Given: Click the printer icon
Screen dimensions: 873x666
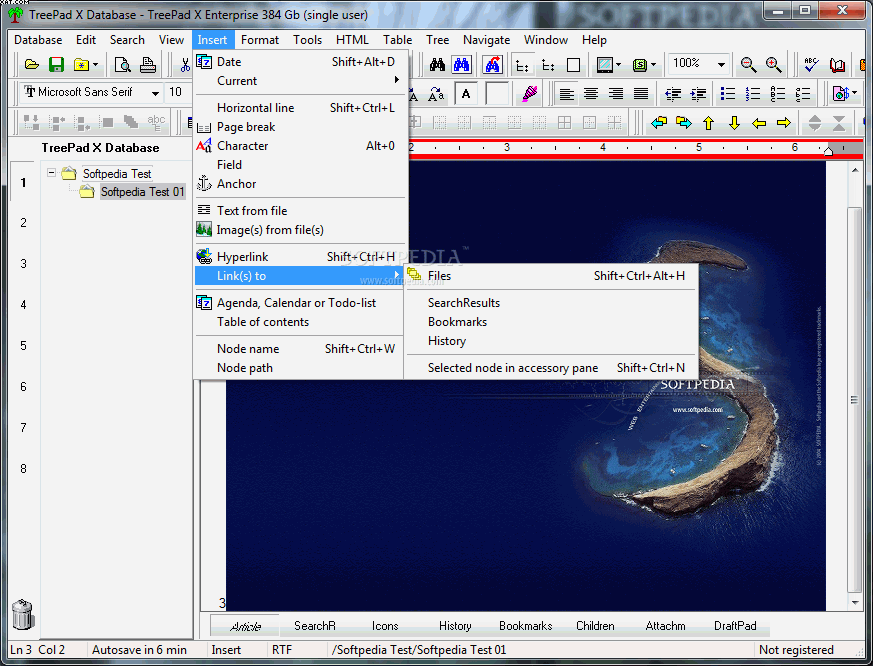Looking at the screenshot, I should click(148, 65).
